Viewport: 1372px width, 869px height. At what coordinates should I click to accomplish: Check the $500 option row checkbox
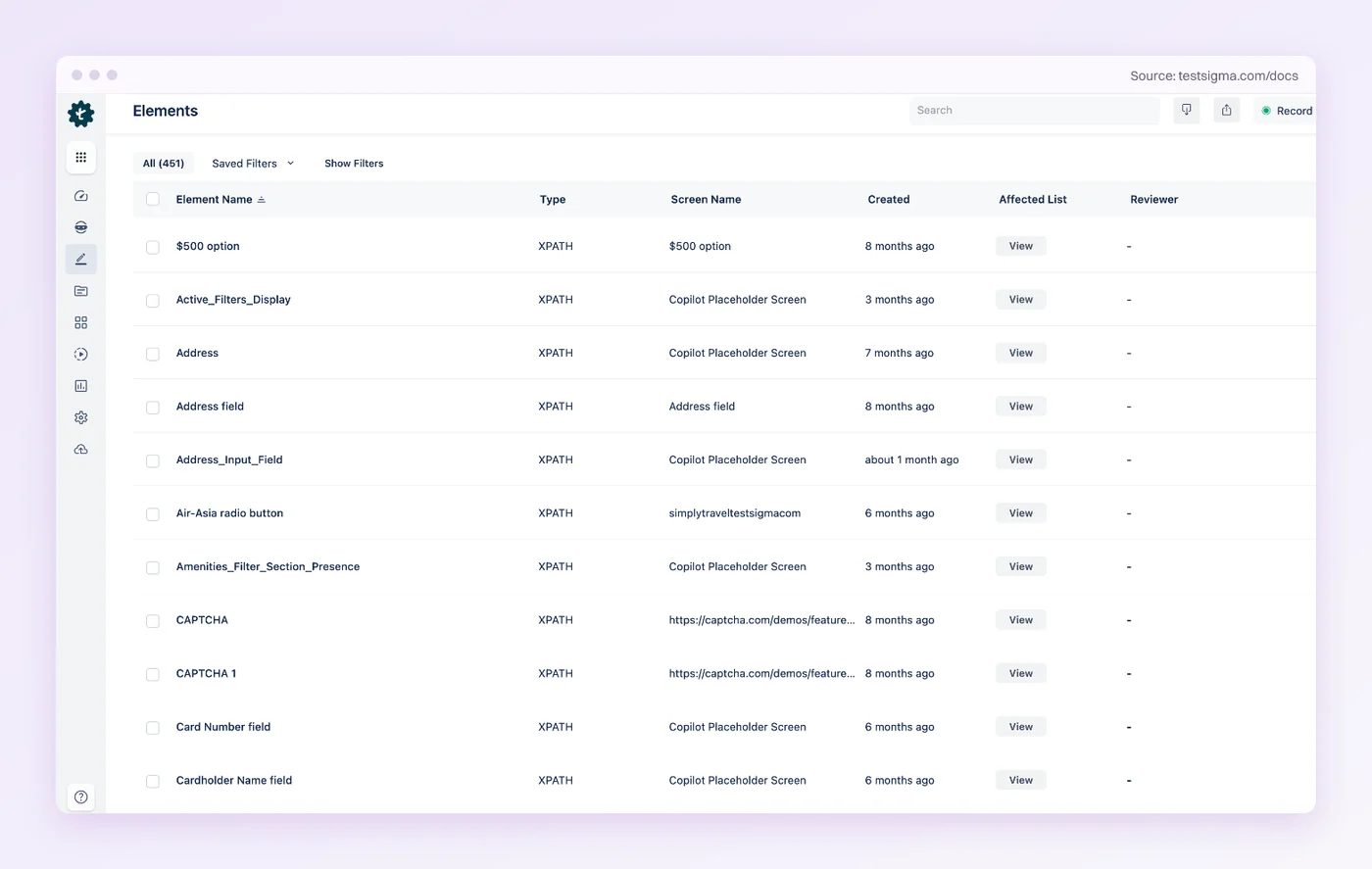(x=153, y=247)
